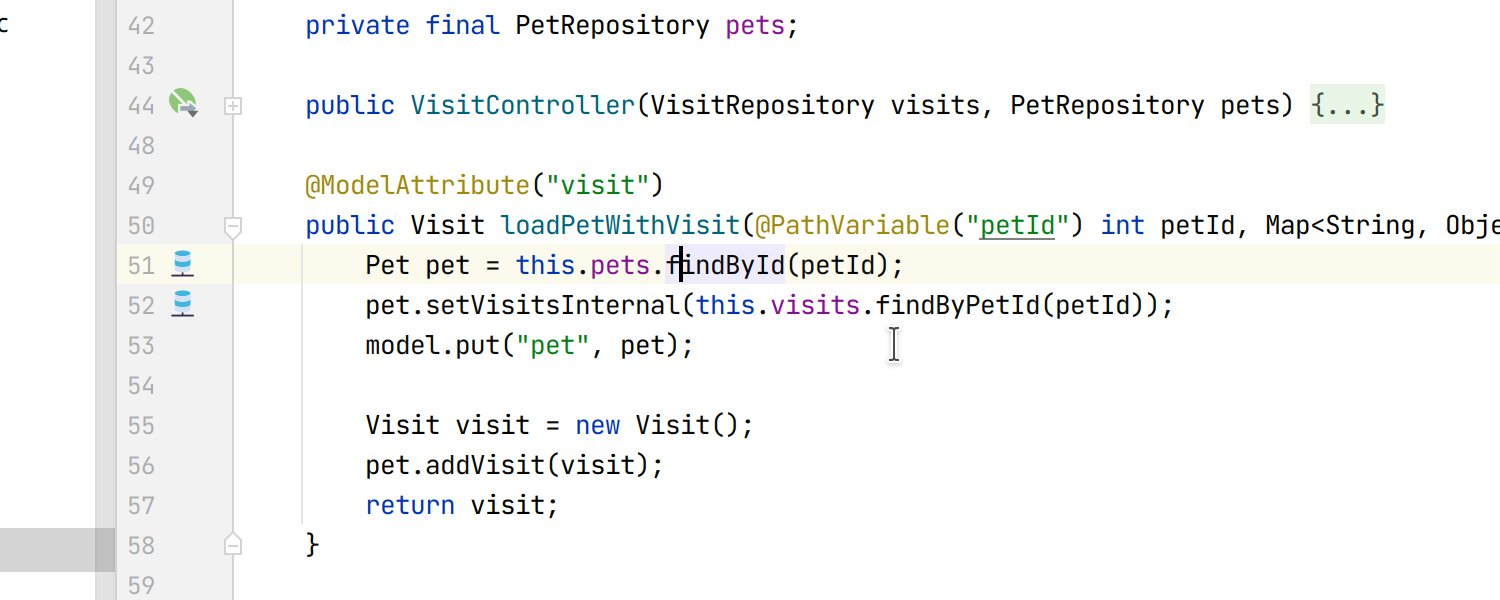Click the Spring bean gutter icon on line 44
This screenshot has width=1500, height=600.
183,103
